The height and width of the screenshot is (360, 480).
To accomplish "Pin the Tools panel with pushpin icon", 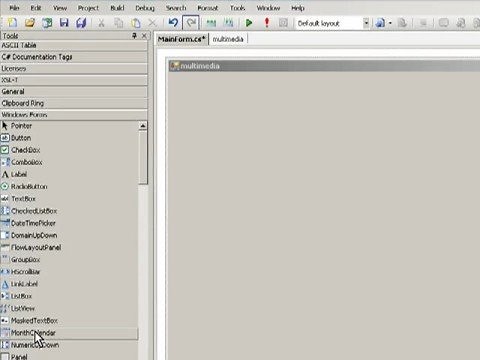I will [134, 36].
